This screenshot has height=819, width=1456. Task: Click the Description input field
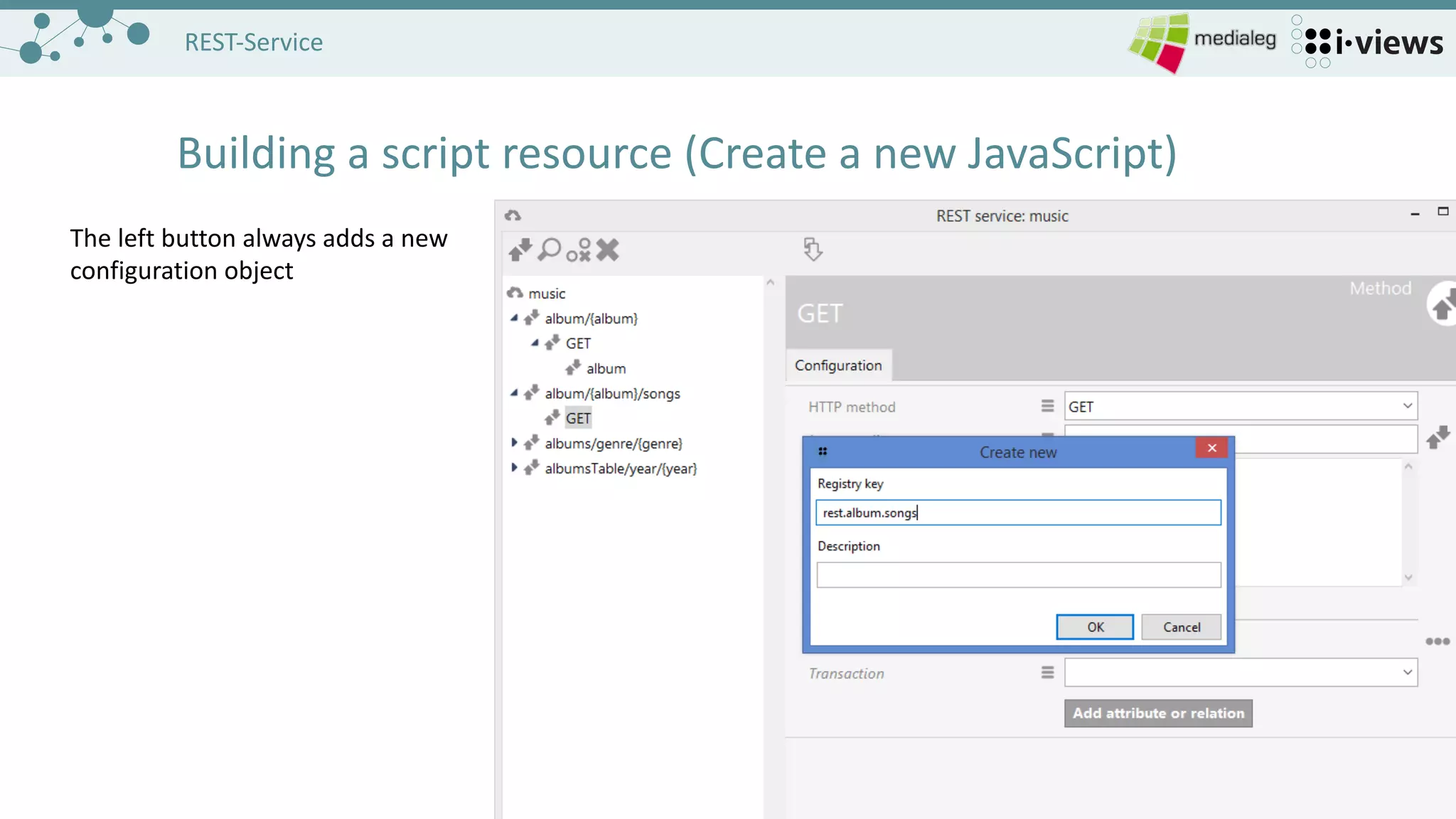(1018, 574)
